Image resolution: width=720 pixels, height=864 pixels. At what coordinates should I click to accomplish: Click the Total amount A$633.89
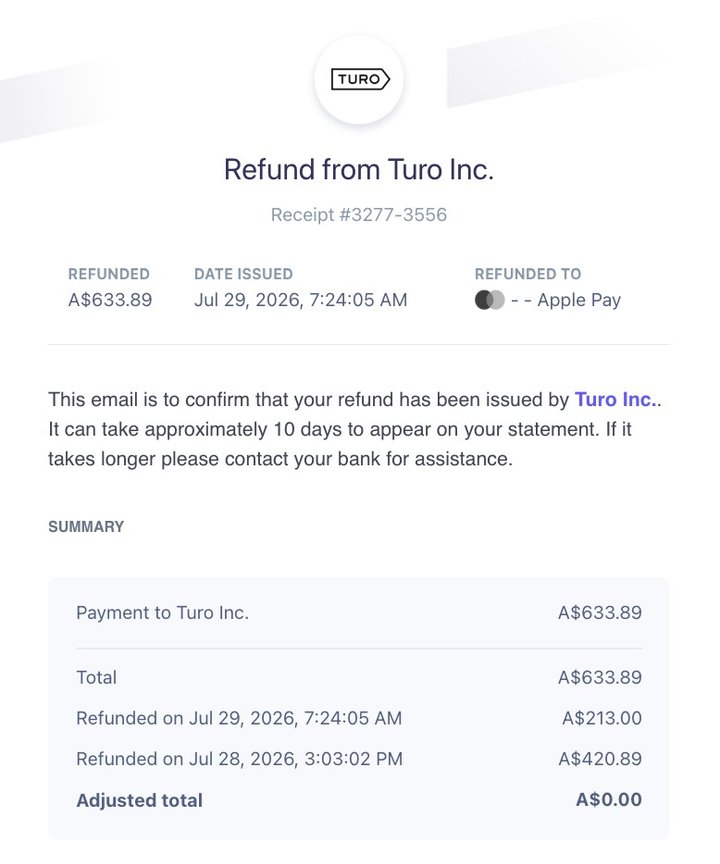[600, 677]
